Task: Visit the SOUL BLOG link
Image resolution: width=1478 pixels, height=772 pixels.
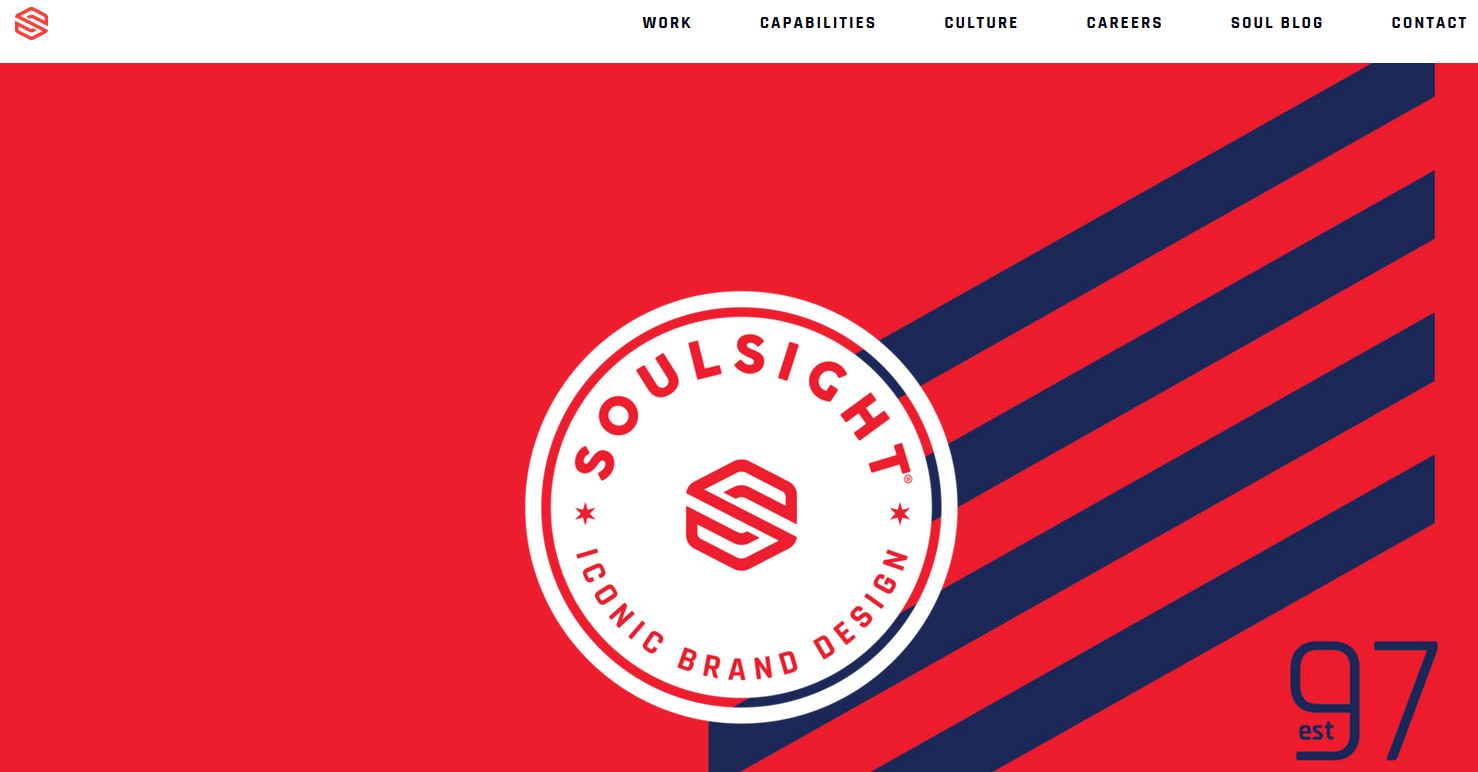Action: point(1277,23)
